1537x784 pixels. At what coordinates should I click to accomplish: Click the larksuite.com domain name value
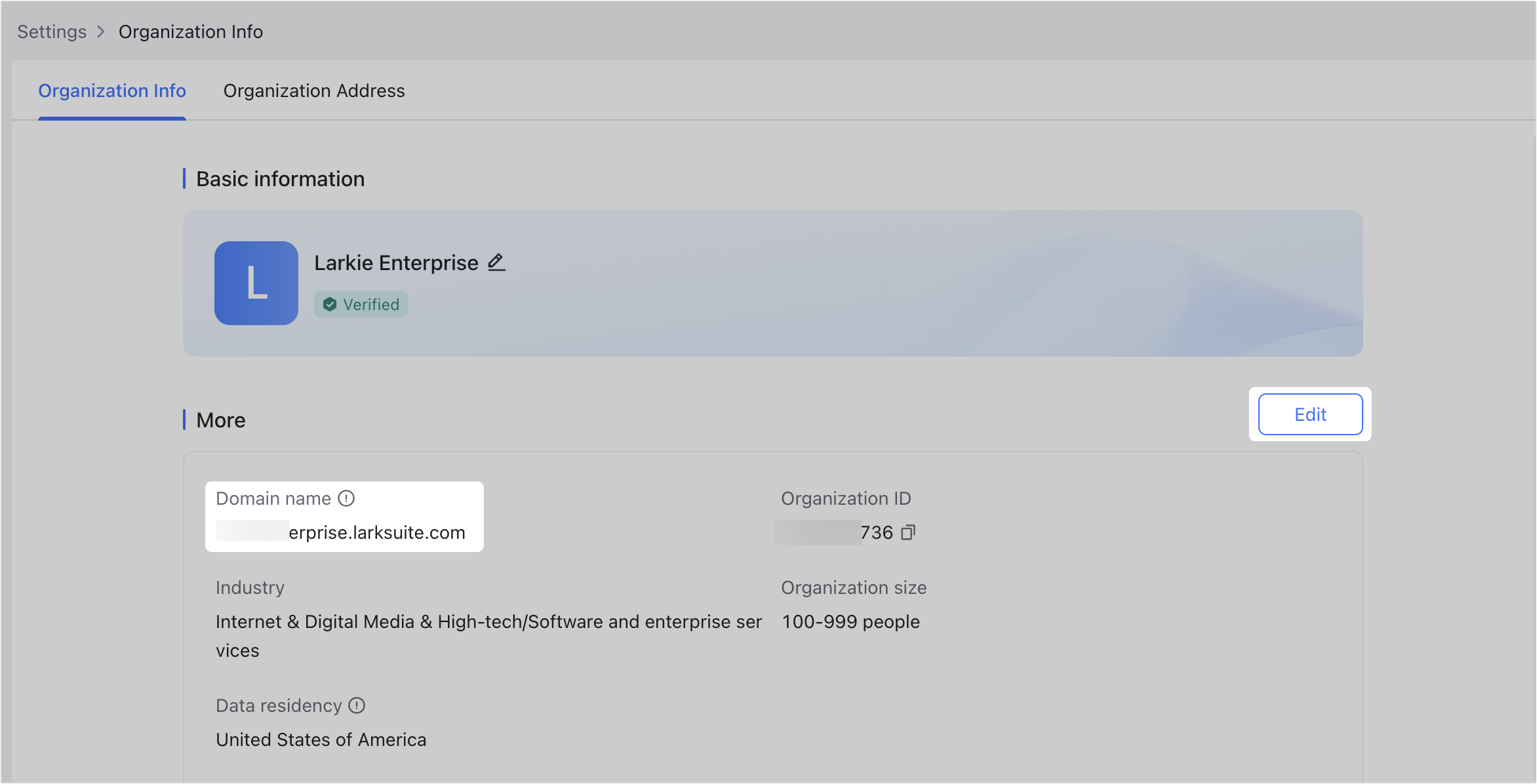click(x=376, y=532)
